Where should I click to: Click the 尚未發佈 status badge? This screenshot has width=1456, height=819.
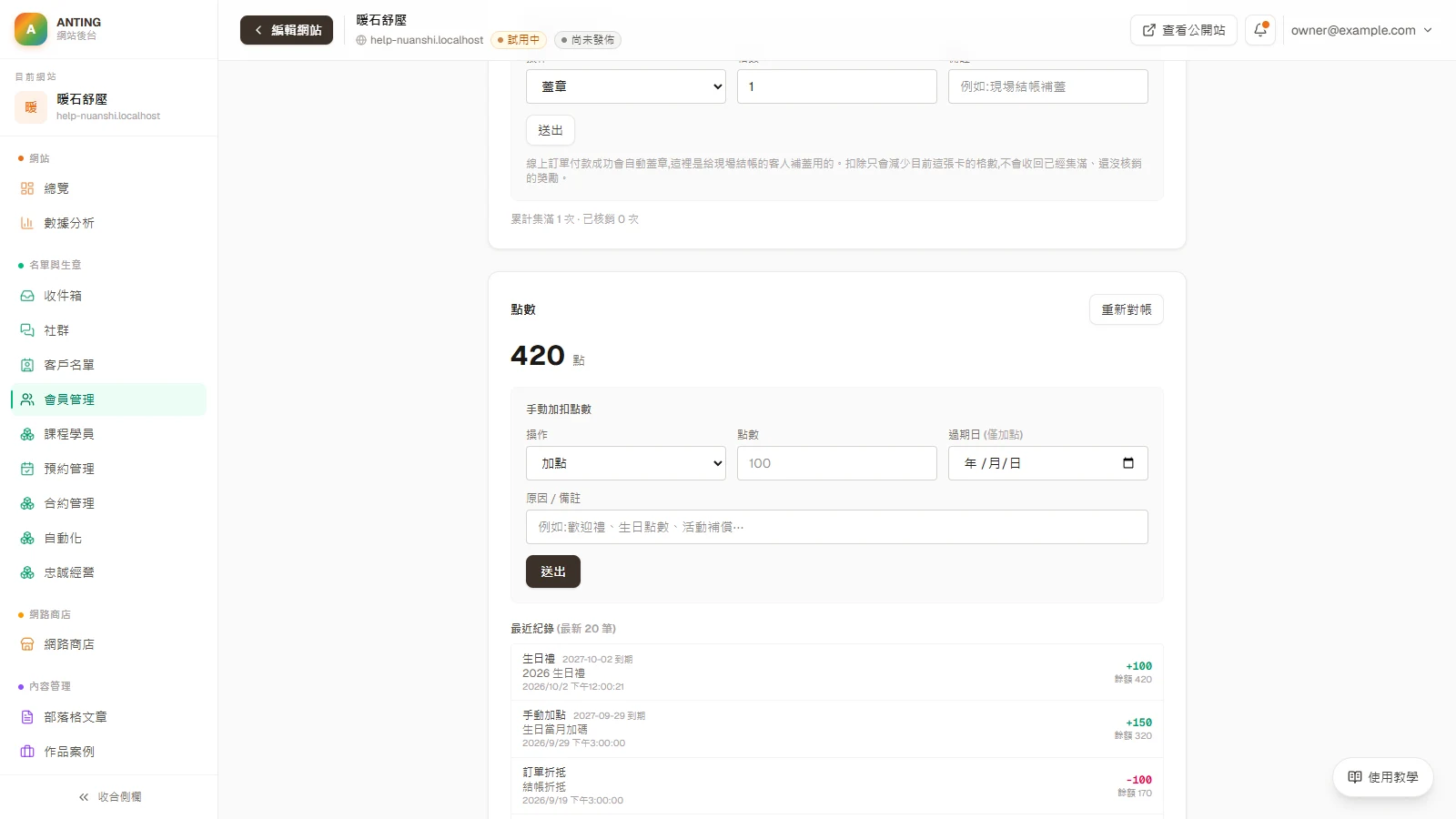[x=588, y=40]
